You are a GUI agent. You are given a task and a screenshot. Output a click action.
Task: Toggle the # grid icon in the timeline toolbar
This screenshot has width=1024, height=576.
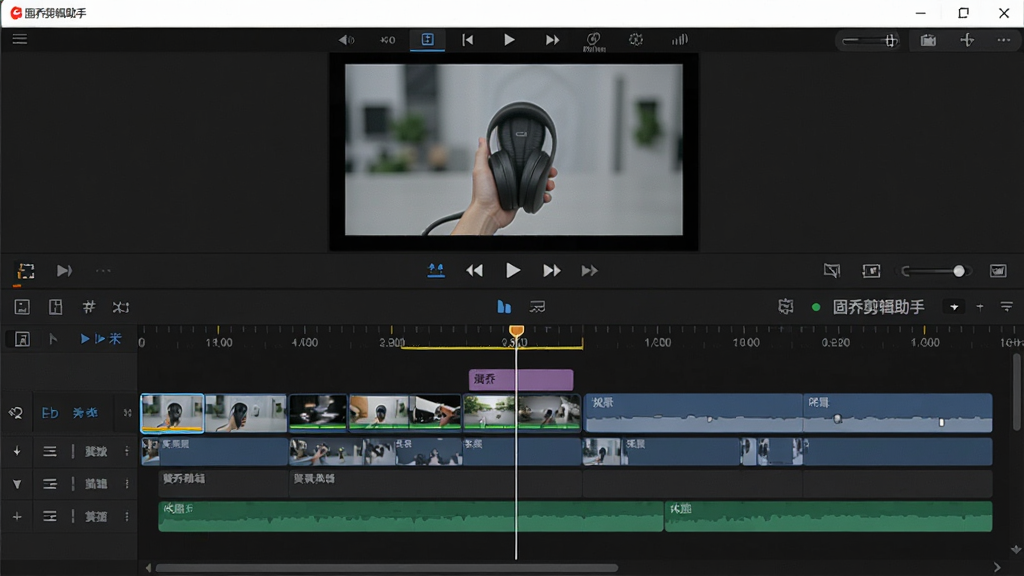coord(89,307)
